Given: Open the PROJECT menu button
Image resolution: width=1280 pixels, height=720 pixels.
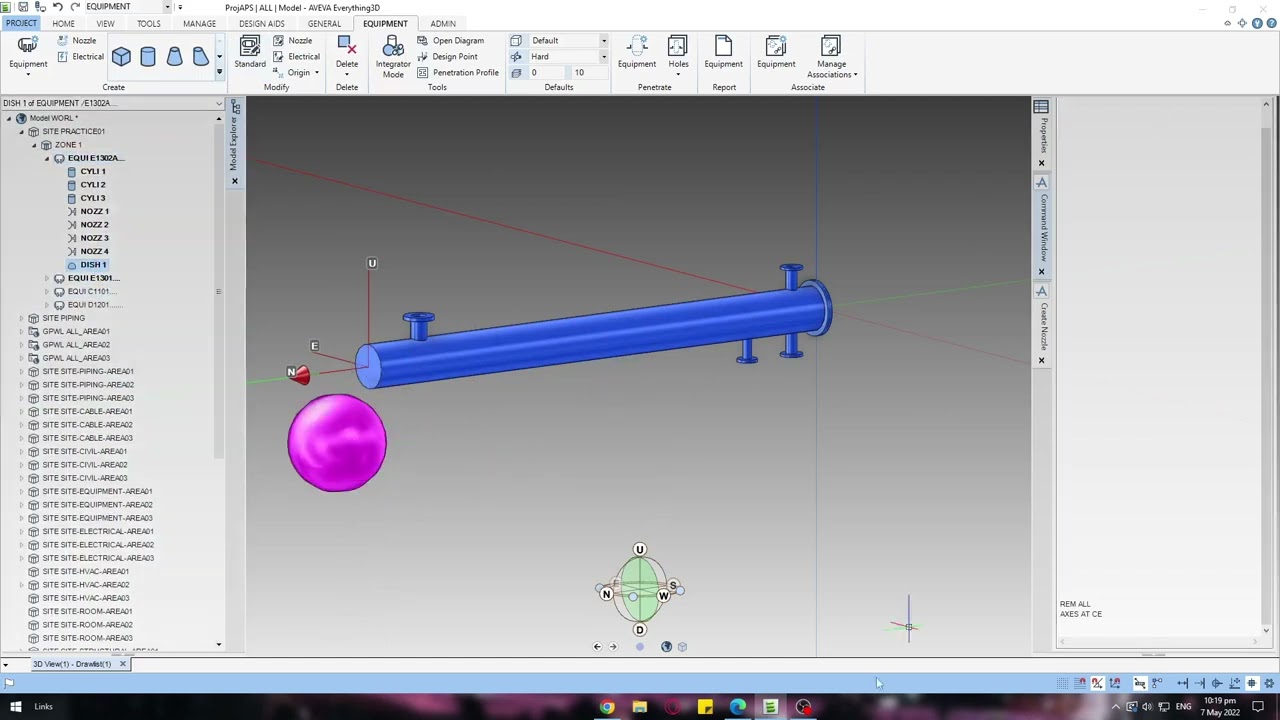Looking at the screenshot, I should (x=20, y=23).
